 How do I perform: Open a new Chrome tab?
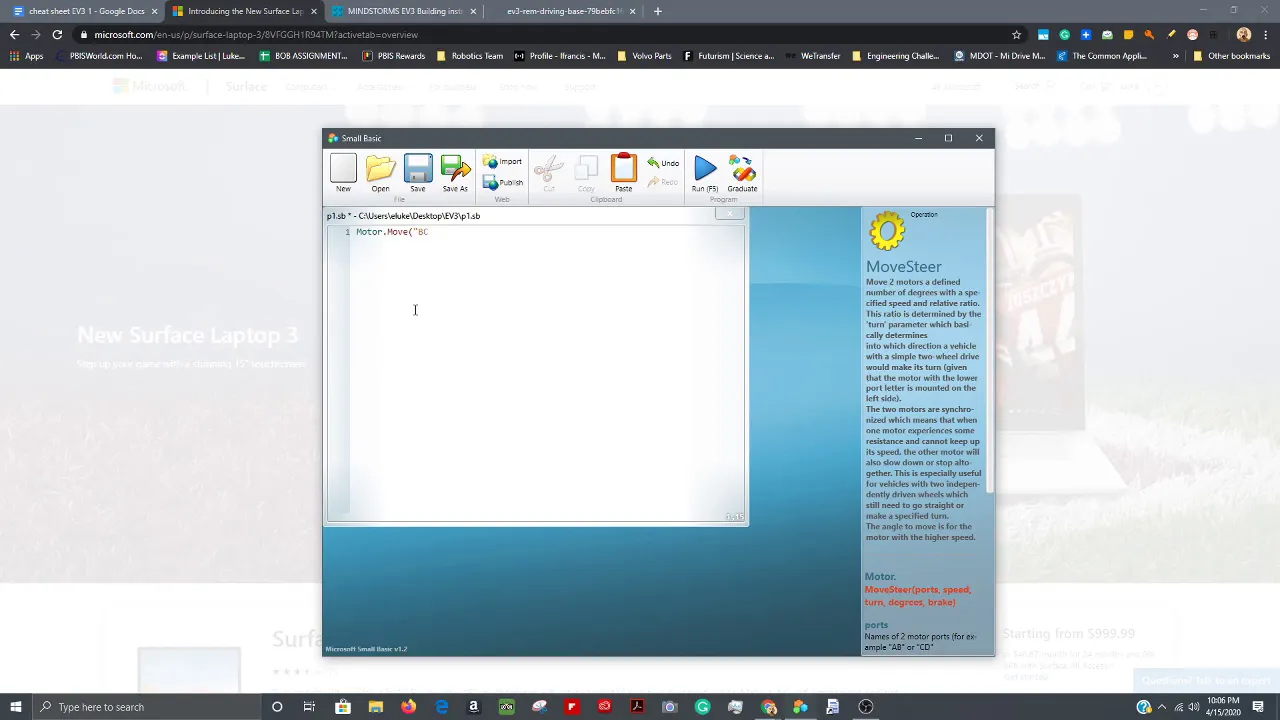pos(657,11)
